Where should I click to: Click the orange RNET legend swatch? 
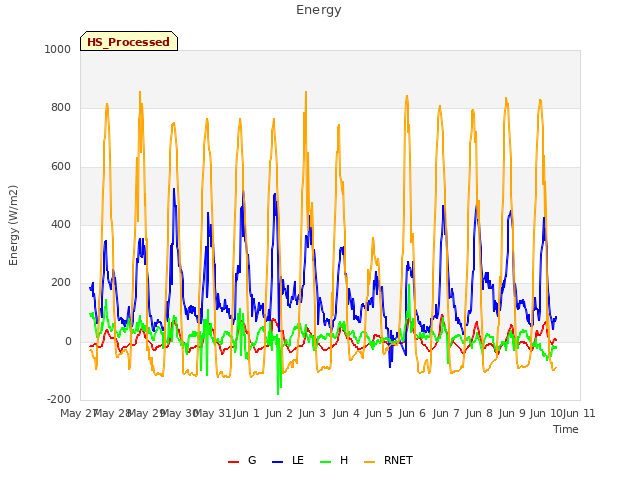(369, 462)
